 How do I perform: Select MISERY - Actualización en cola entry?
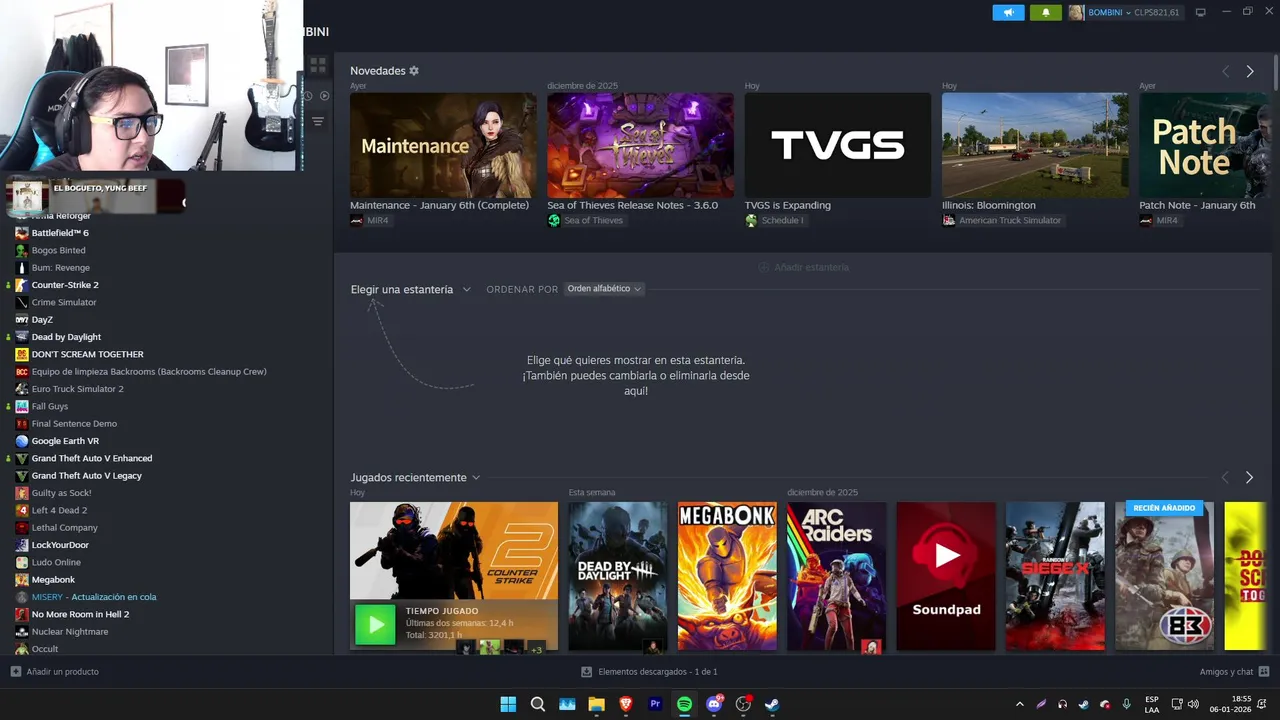tap(94, 597)
